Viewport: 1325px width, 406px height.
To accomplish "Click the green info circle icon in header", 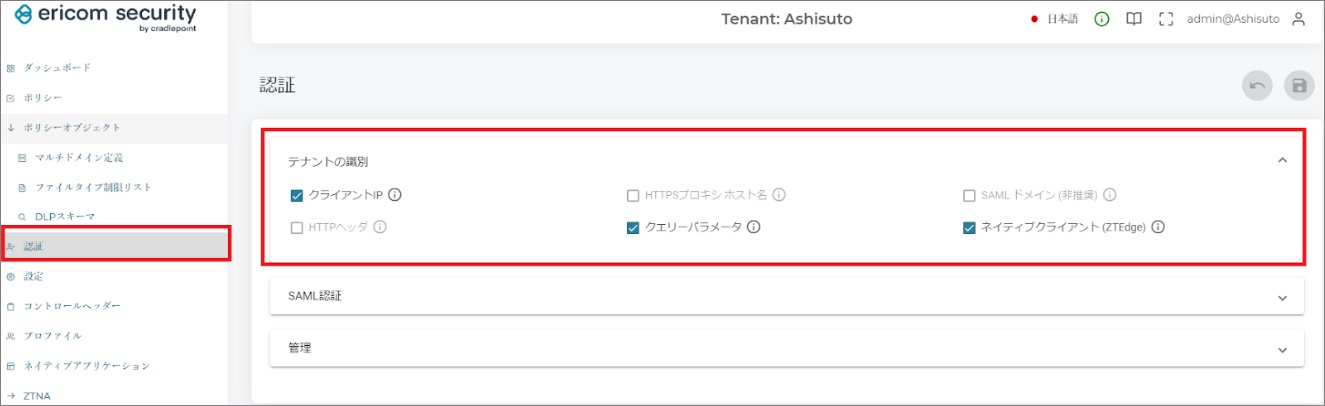I will [1102, 19].
